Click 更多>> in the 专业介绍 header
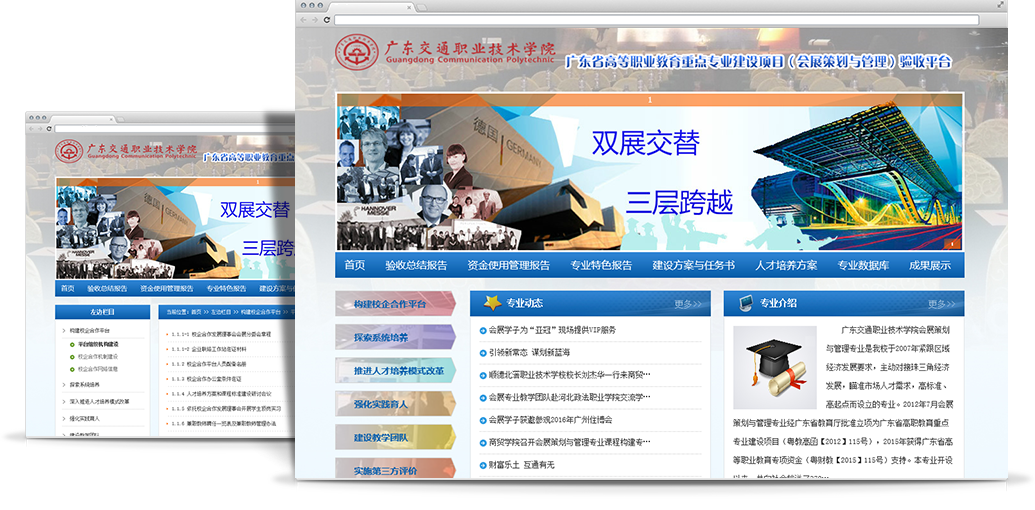The height and width of the screenshot is (510, 1035). [942, 304]
